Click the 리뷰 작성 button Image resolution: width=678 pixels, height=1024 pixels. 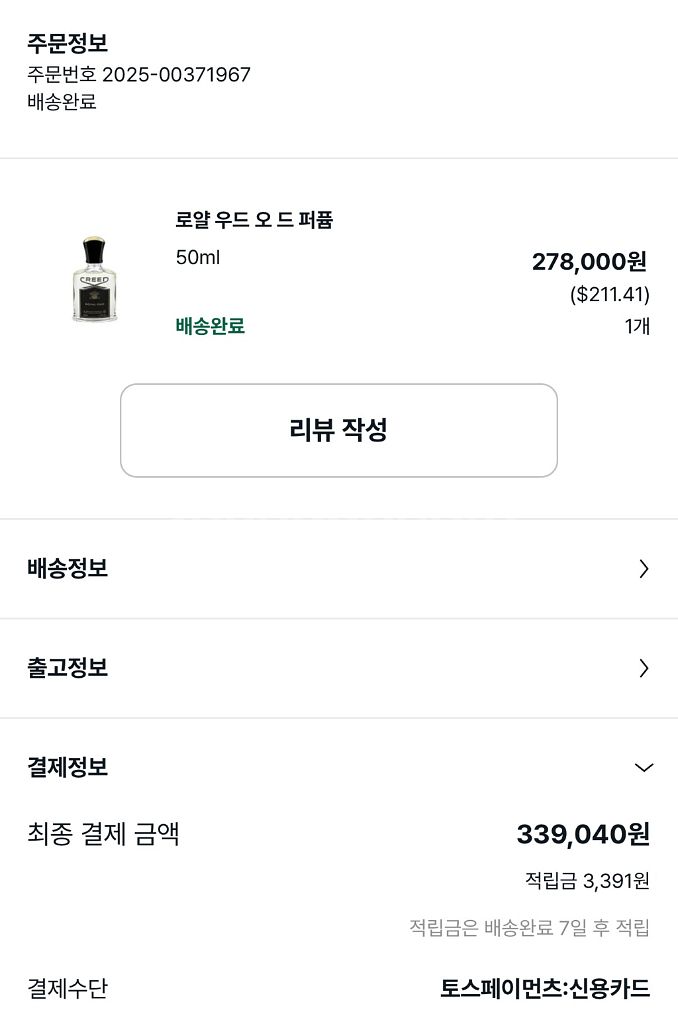pos(339,429)
